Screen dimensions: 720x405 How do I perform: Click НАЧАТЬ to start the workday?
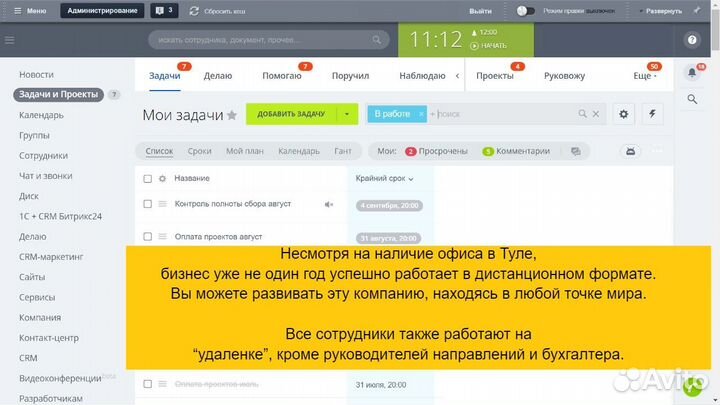pyautogui.click(x=489, y=45)
